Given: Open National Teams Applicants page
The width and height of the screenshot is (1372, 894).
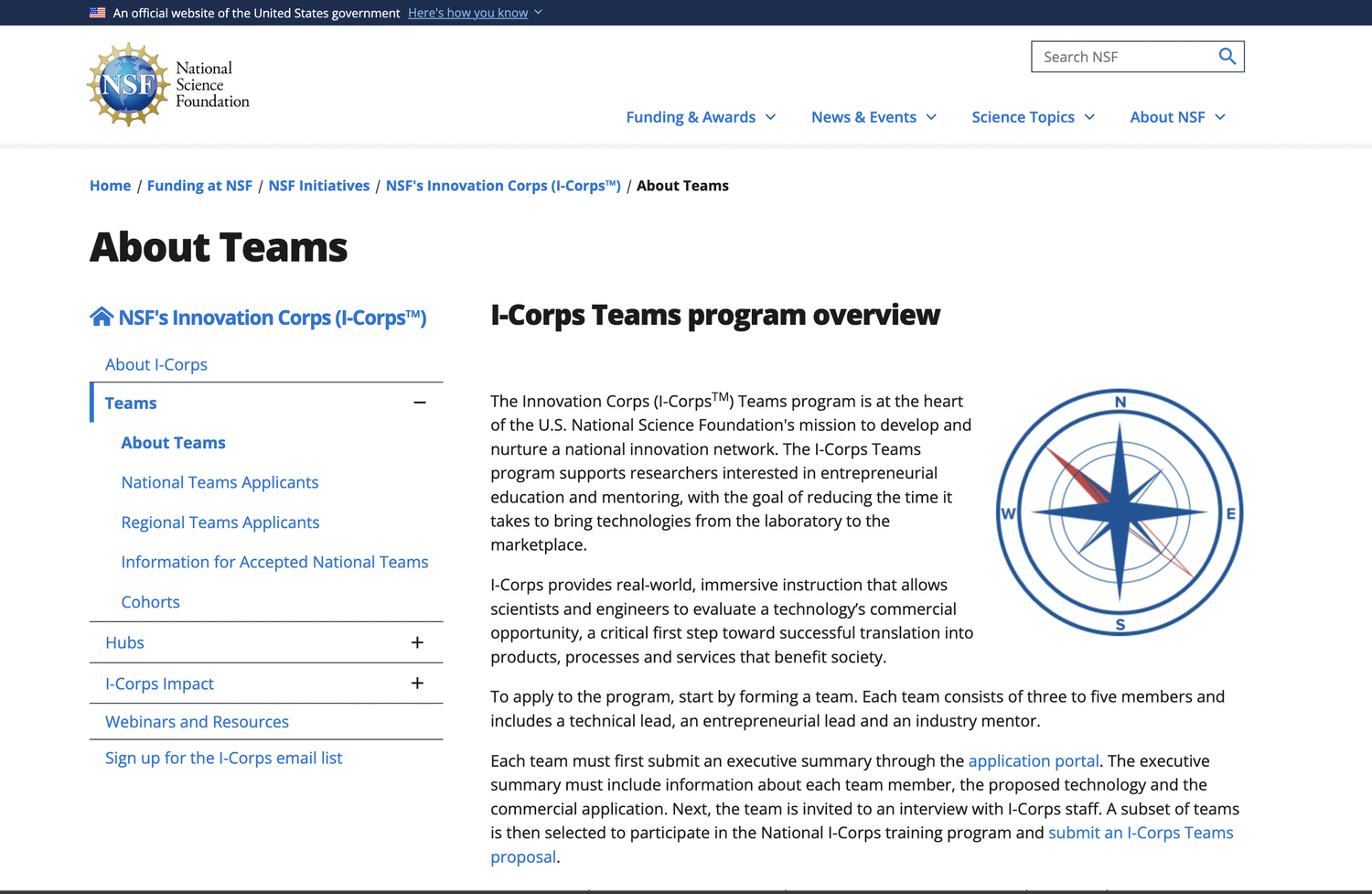Looking at the screenshot, I should click(220, 482).
